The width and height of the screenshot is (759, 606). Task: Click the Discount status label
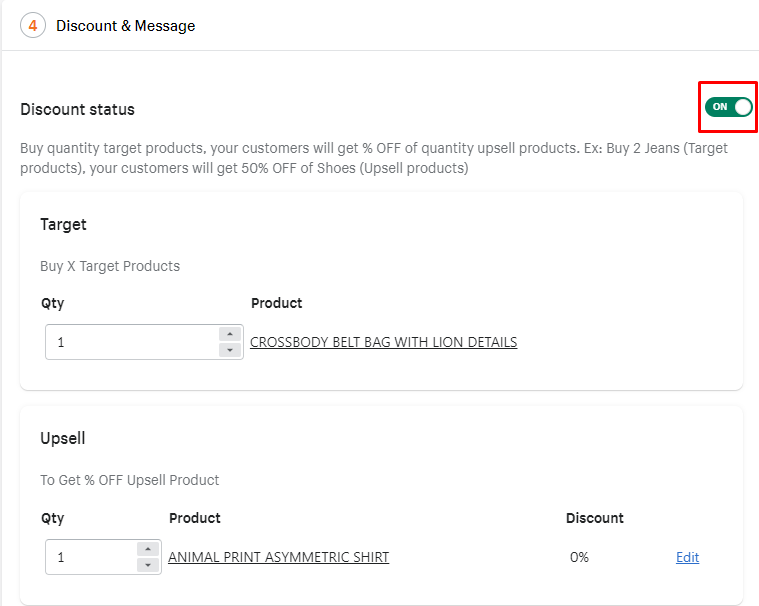coord(77,109)
